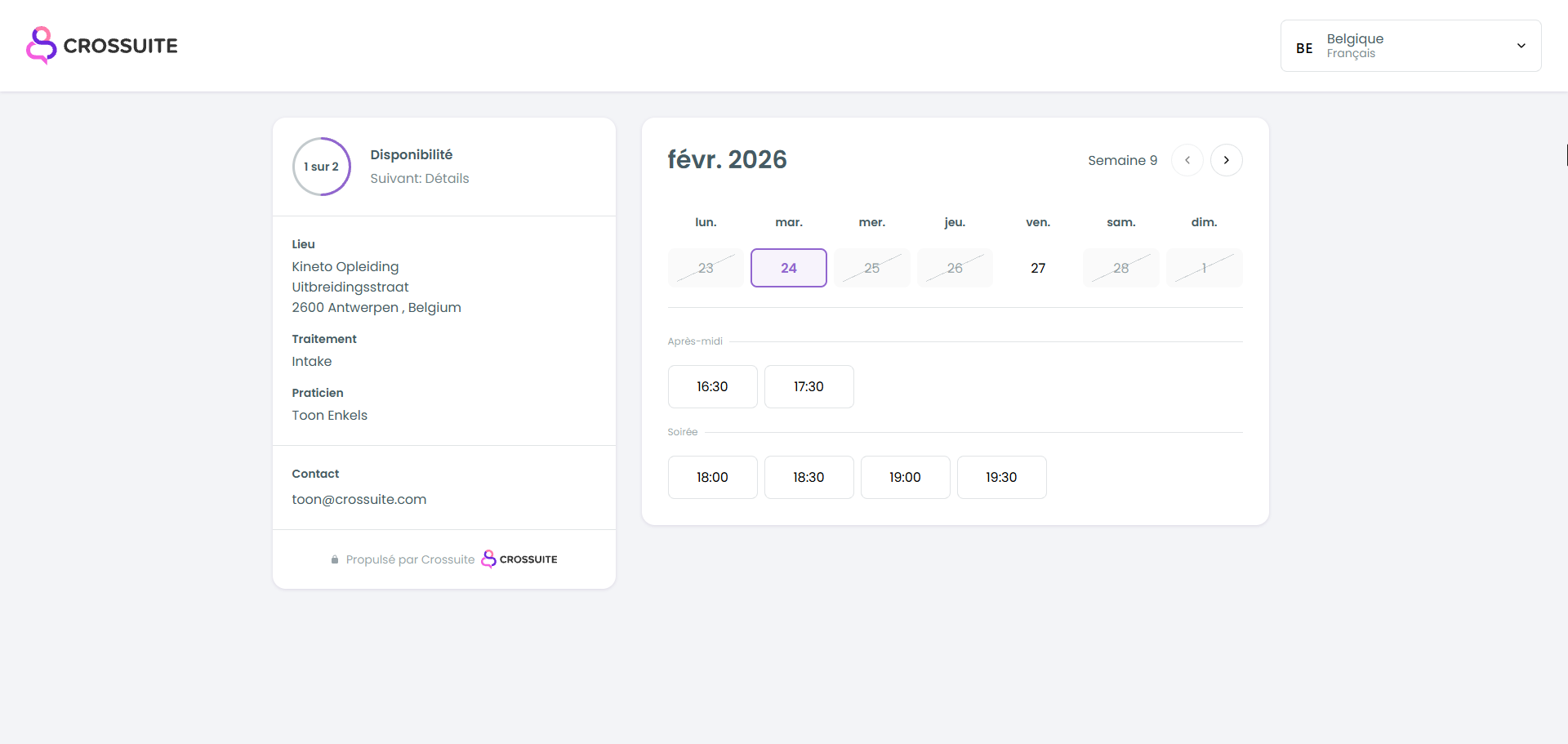Select the 19:00 time slot
1568x744 pixels.
[905, 477]
